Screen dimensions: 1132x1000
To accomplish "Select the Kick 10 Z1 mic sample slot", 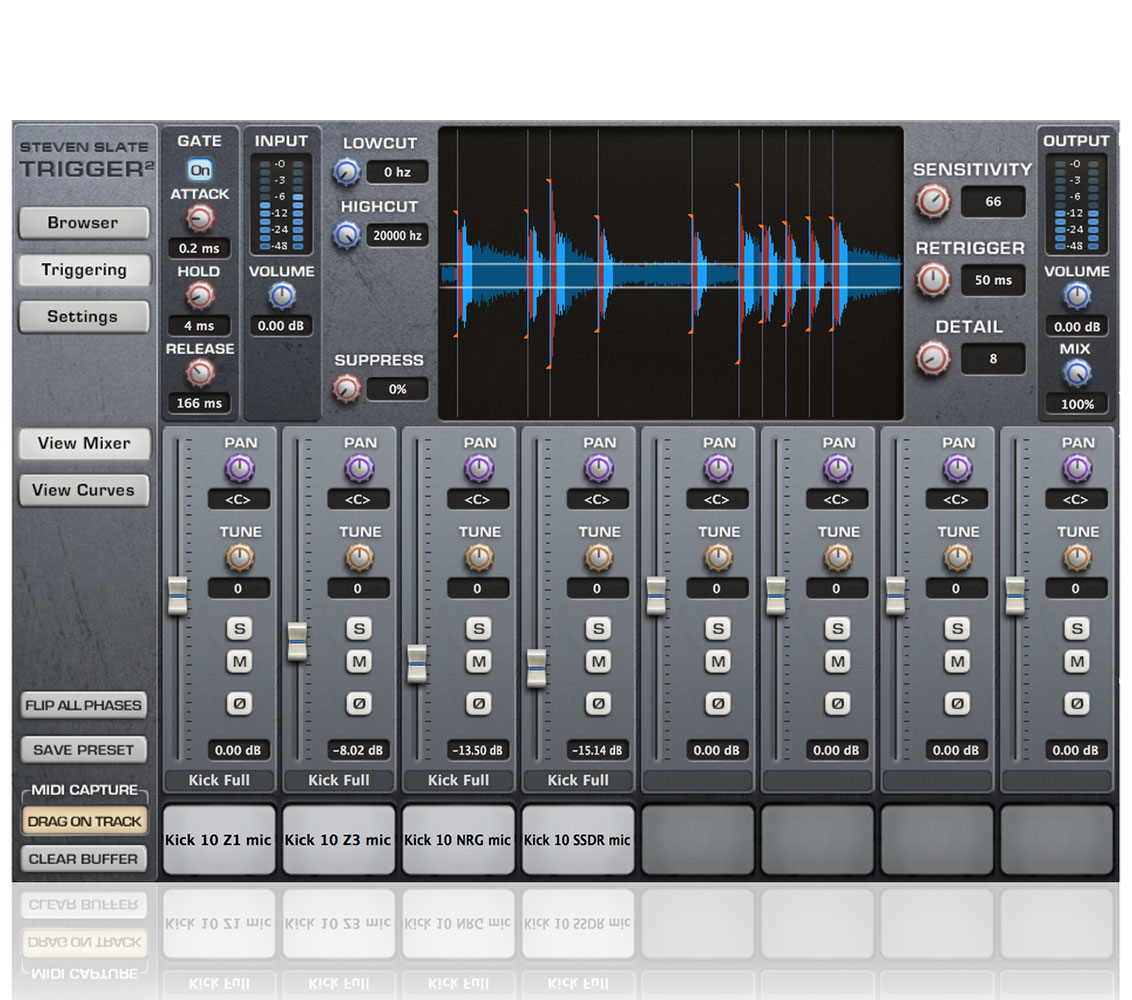I will (x=219, y=840).
